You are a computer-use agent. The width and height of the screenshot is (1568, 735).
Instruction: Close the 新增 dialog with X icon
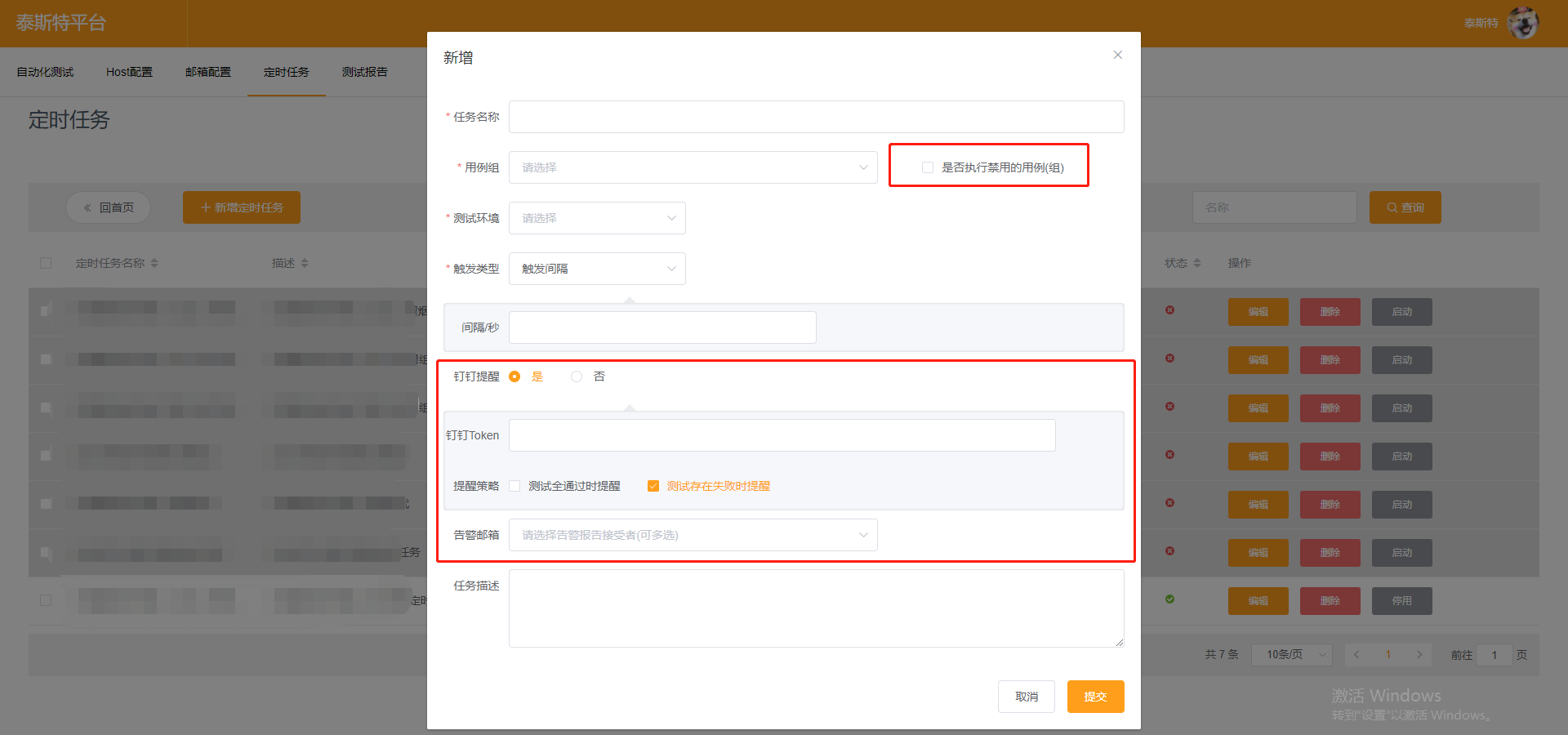tap(1117, 55)
